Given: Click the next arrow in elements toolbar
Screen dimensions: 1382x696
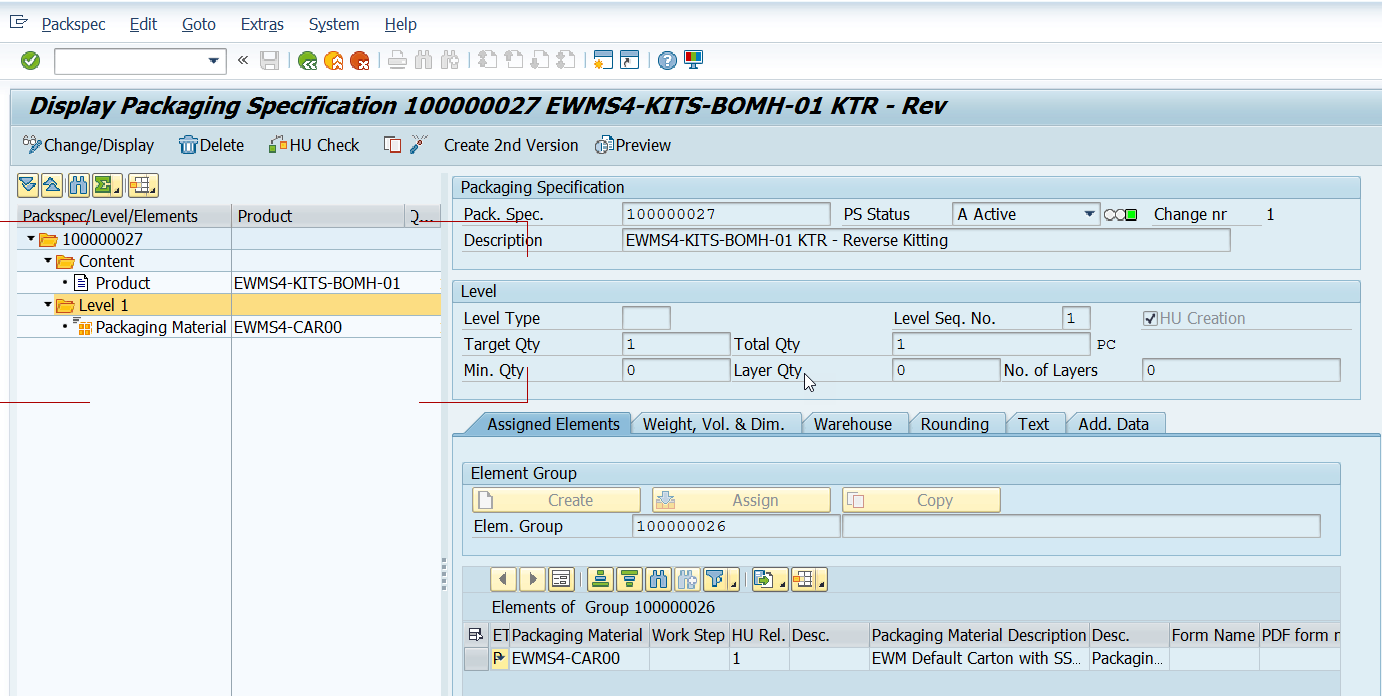Looking at the screenshot, I should [x=533, y=579].
